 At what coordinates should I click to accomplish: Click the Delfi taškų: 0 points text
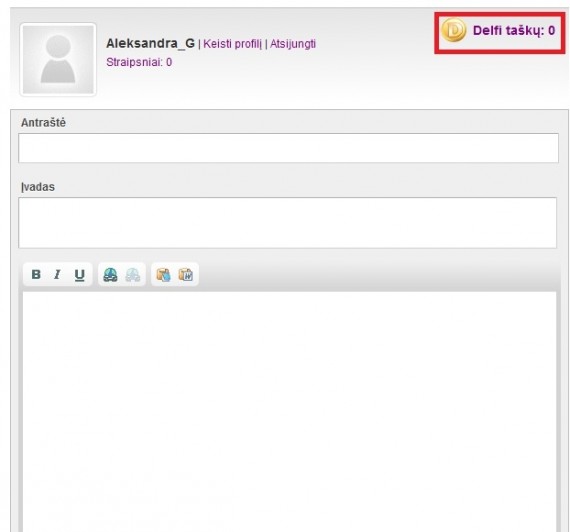point(514,31)
